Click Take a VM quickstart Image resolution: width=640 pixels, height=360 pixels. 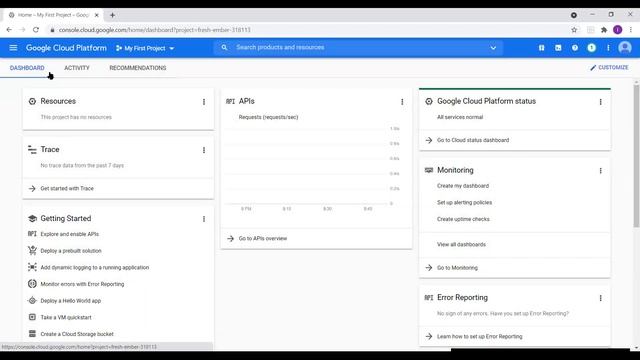point(66,318)
